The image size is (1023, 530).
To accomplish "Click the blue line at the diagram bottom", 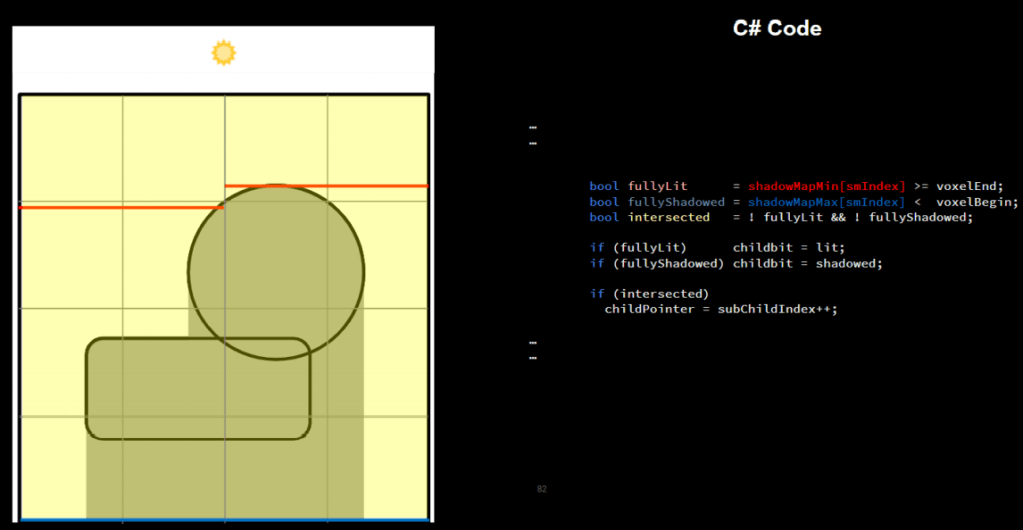I will [x=225, y=519].
